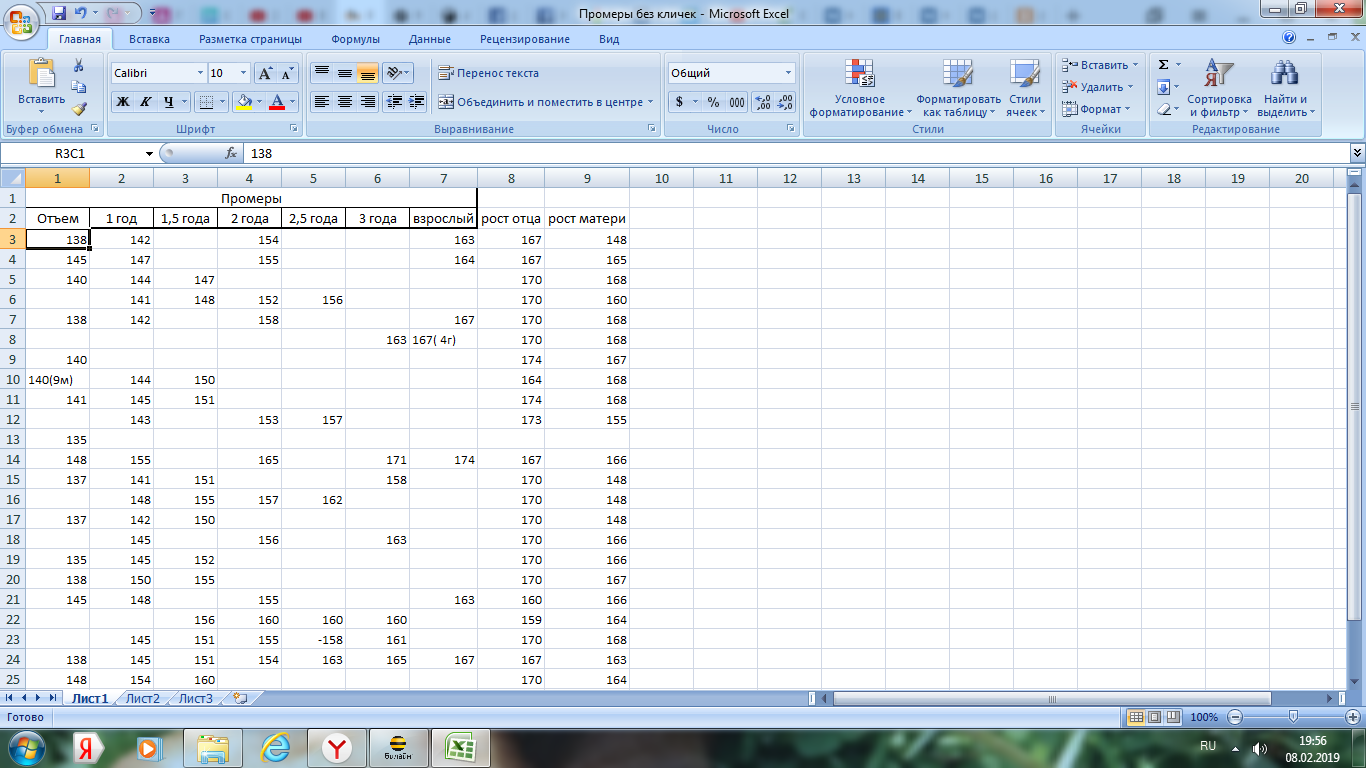Click the Copy icon in clipboard group
This screenshot has height=768, width=1366.
[x=79, y=87]
